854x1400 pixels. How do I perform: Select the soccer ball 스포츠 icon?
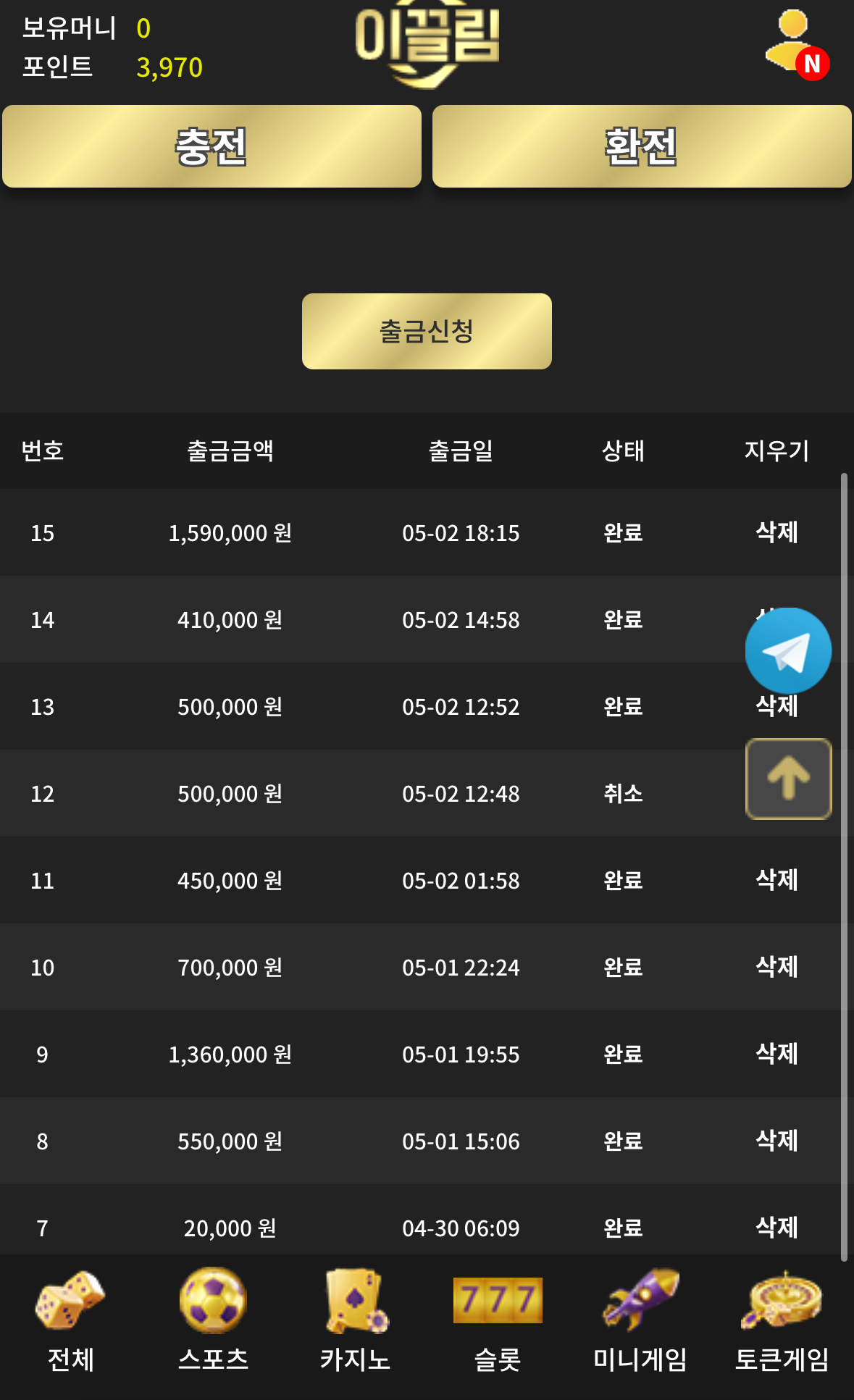(x=213, y=1300)
